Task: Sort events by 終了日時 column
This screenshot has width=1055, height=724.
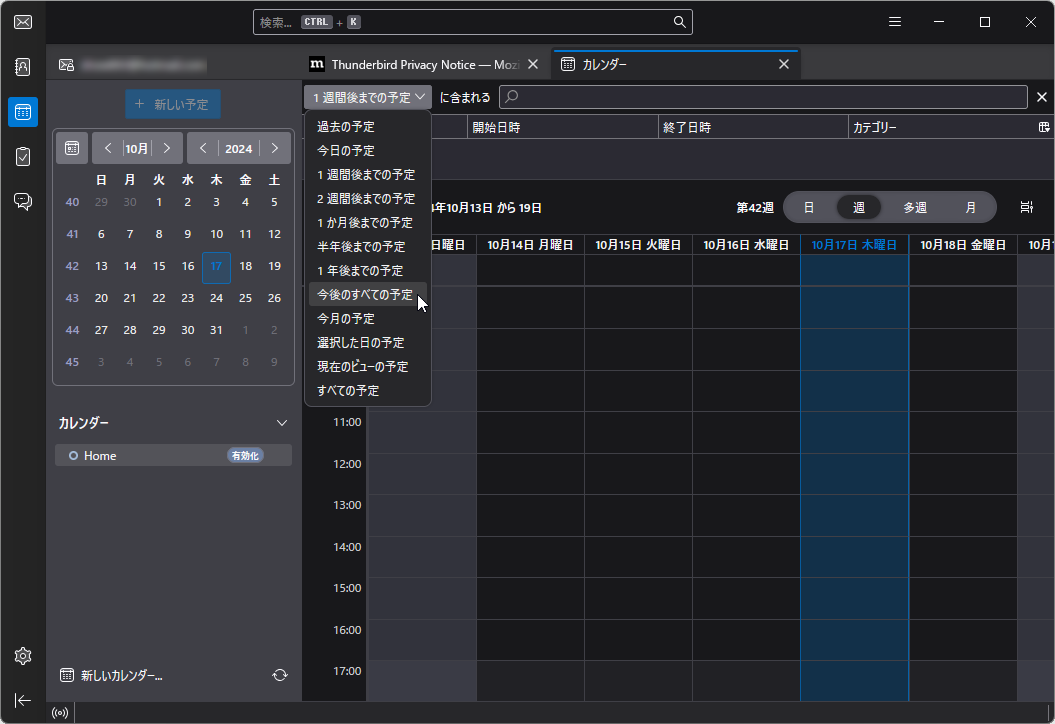Action: coord(753,128)
